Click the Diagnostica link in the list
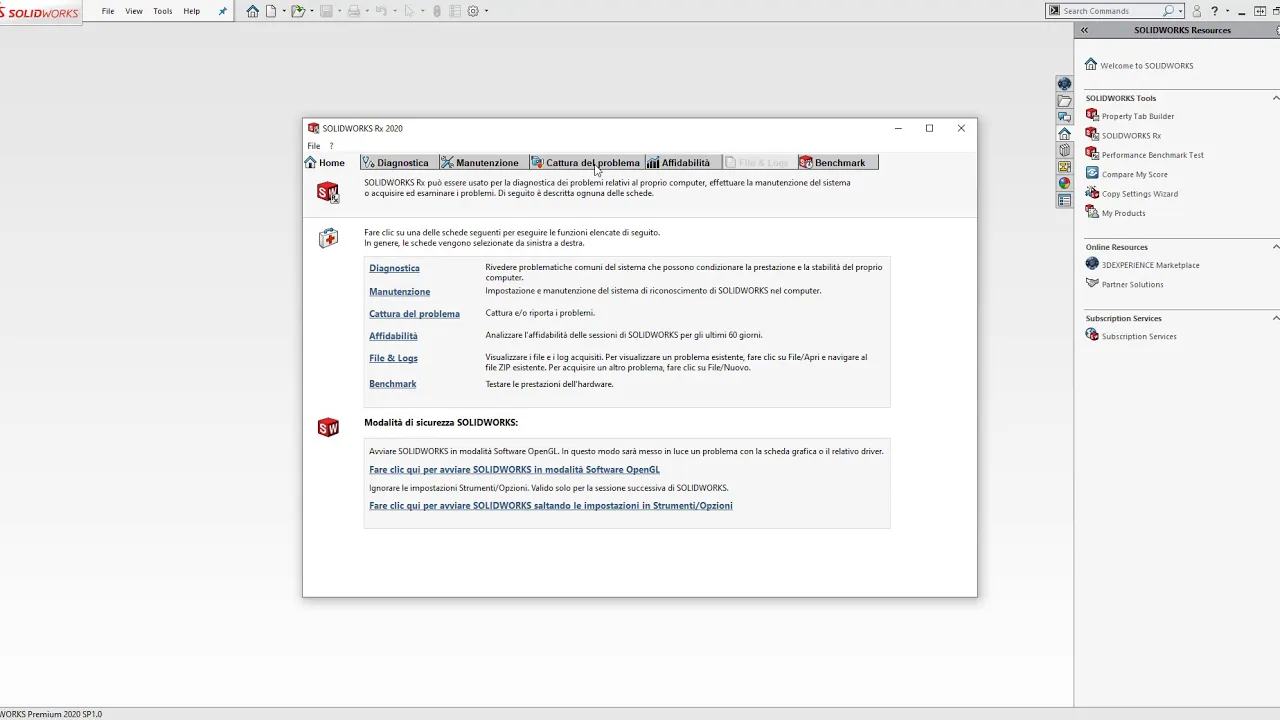 [394, 268]
